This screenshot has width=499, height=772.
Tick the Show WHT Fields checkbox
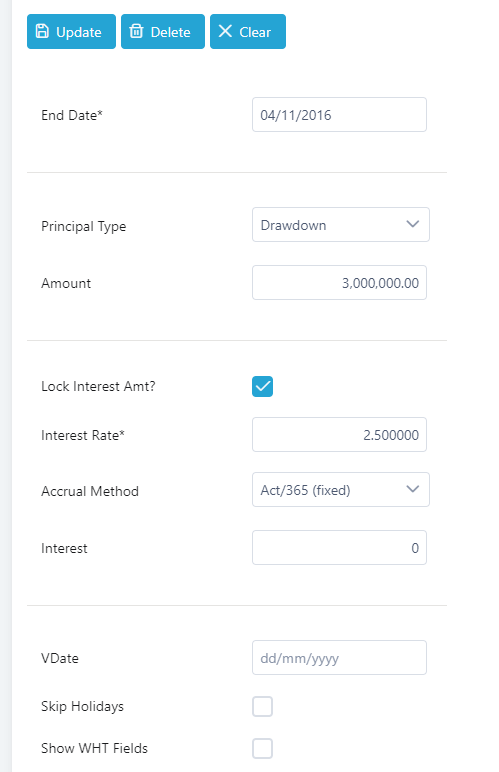click(x=262, y=748)
